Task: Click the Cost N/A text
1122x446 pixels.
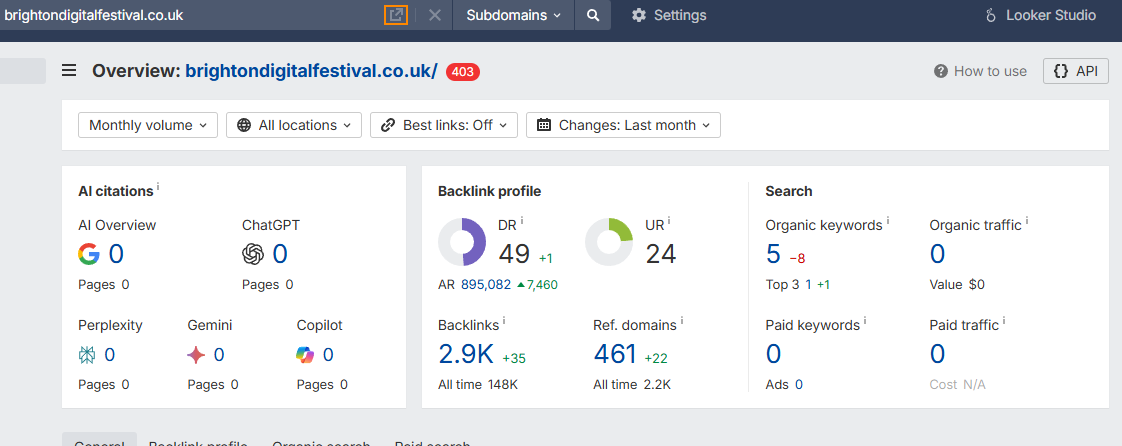Action: (957, 385)
